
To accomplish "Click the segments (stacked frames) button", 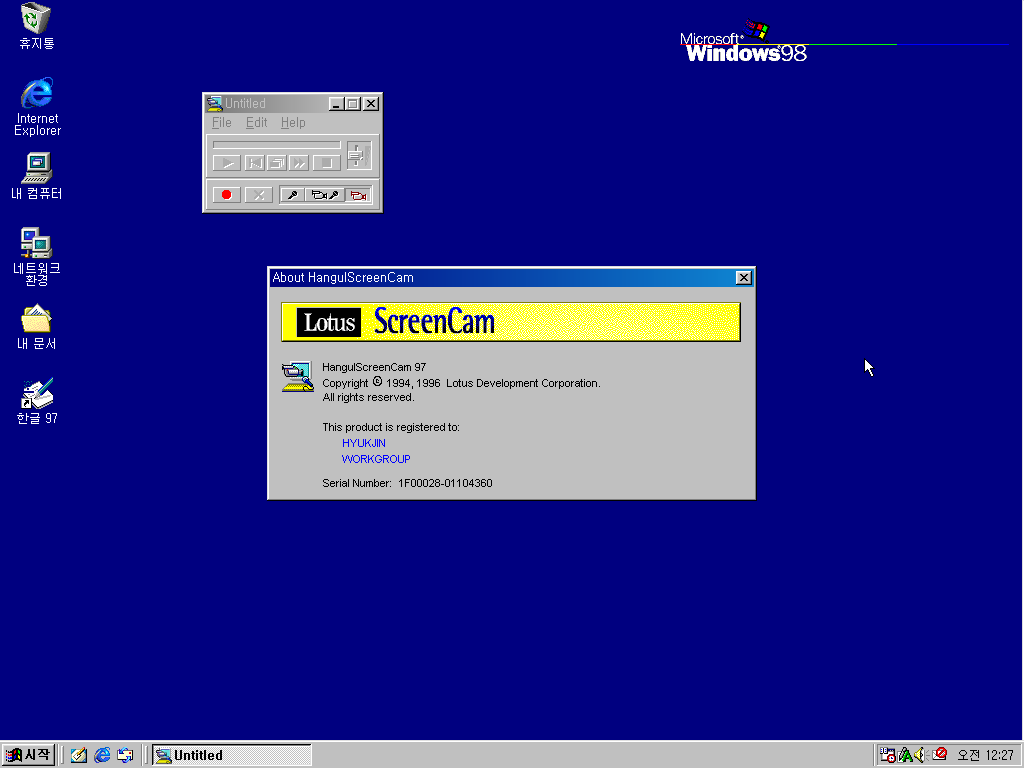I will 277,163.
